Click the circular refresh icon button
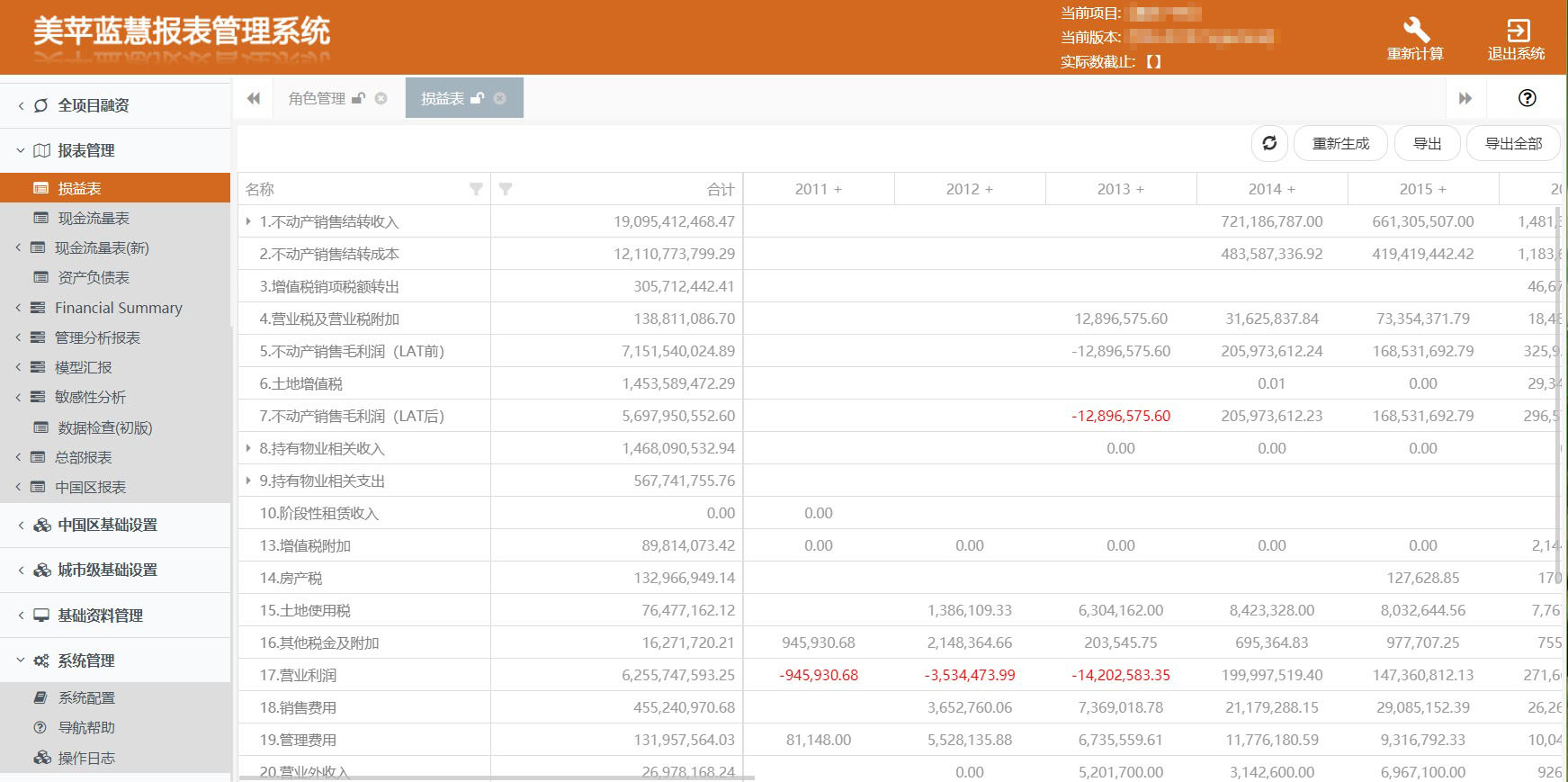The width and height of the screenshot is (1568, 782). tap(1269, 143)
